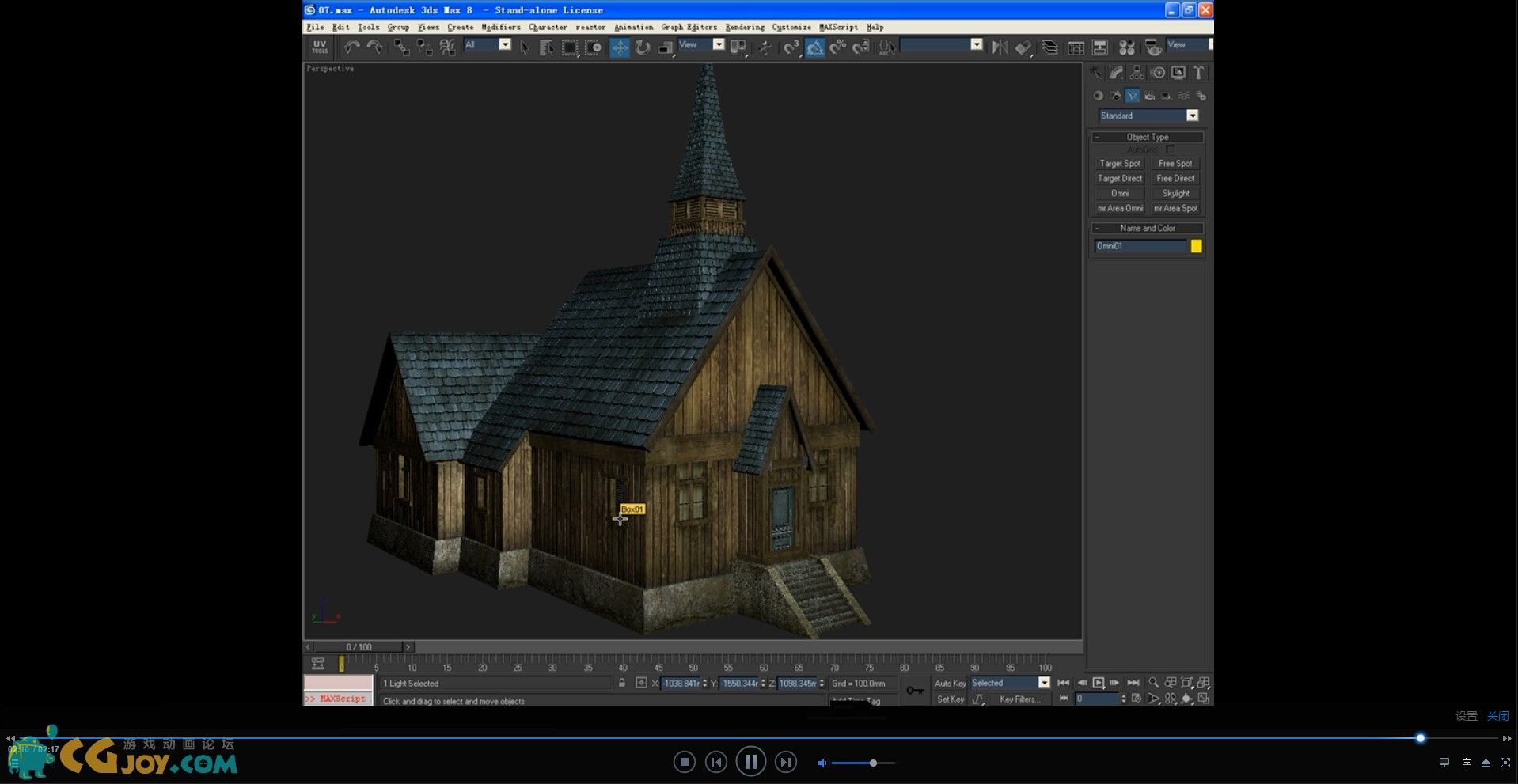Open the MAXScript menu
Viewport: 1518px width, 784px height.
coord(838,27)
